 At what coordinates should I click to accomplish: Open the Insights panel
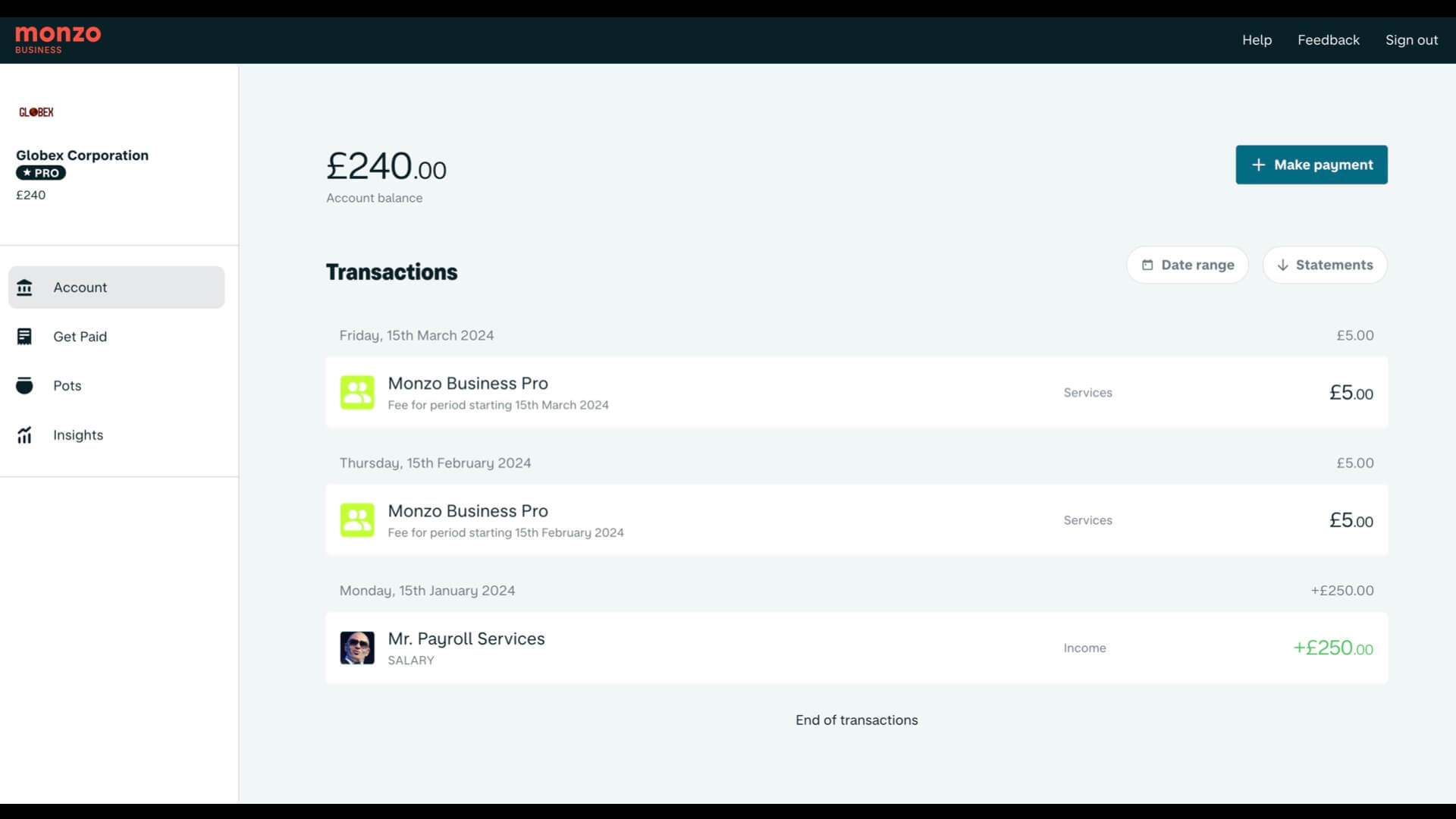point(78,434)
